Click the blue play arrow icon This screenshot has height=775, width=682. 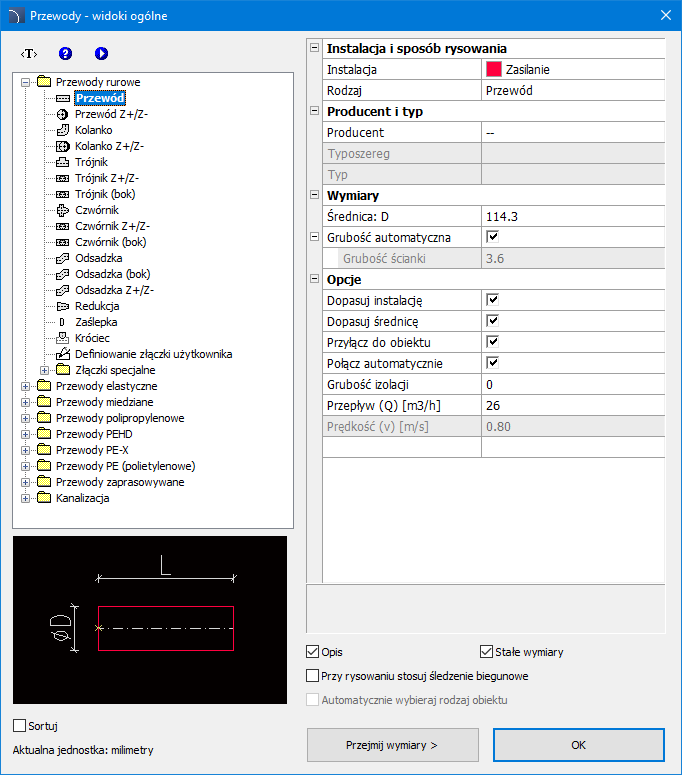101,53
